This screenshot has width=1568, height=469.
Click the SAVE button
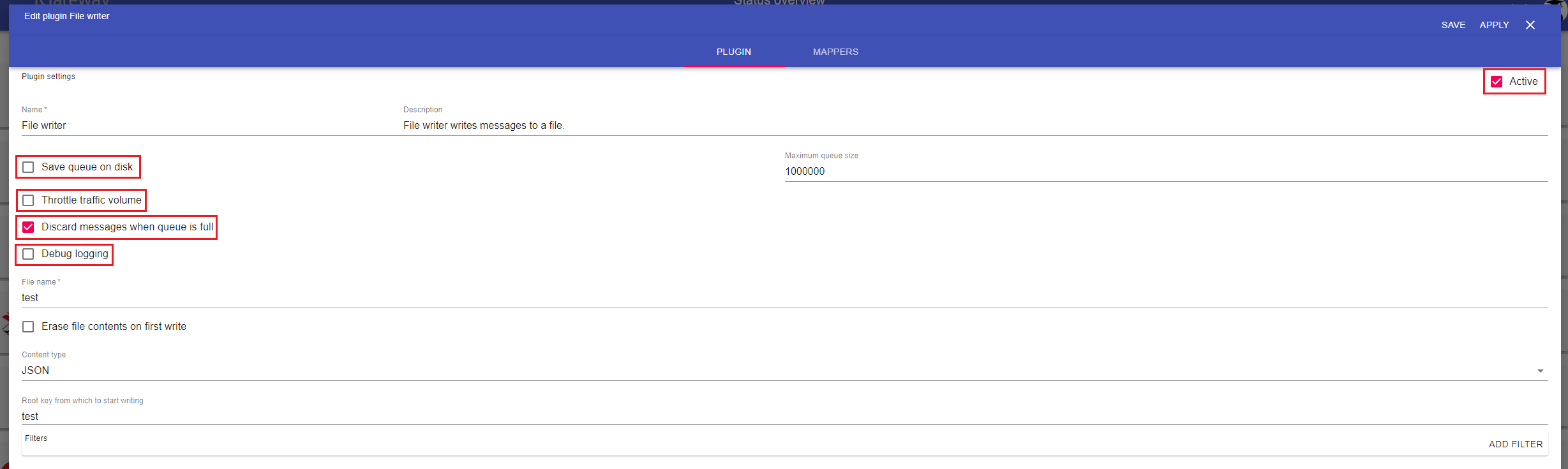pyautogui.click(x=1453, y=25)
